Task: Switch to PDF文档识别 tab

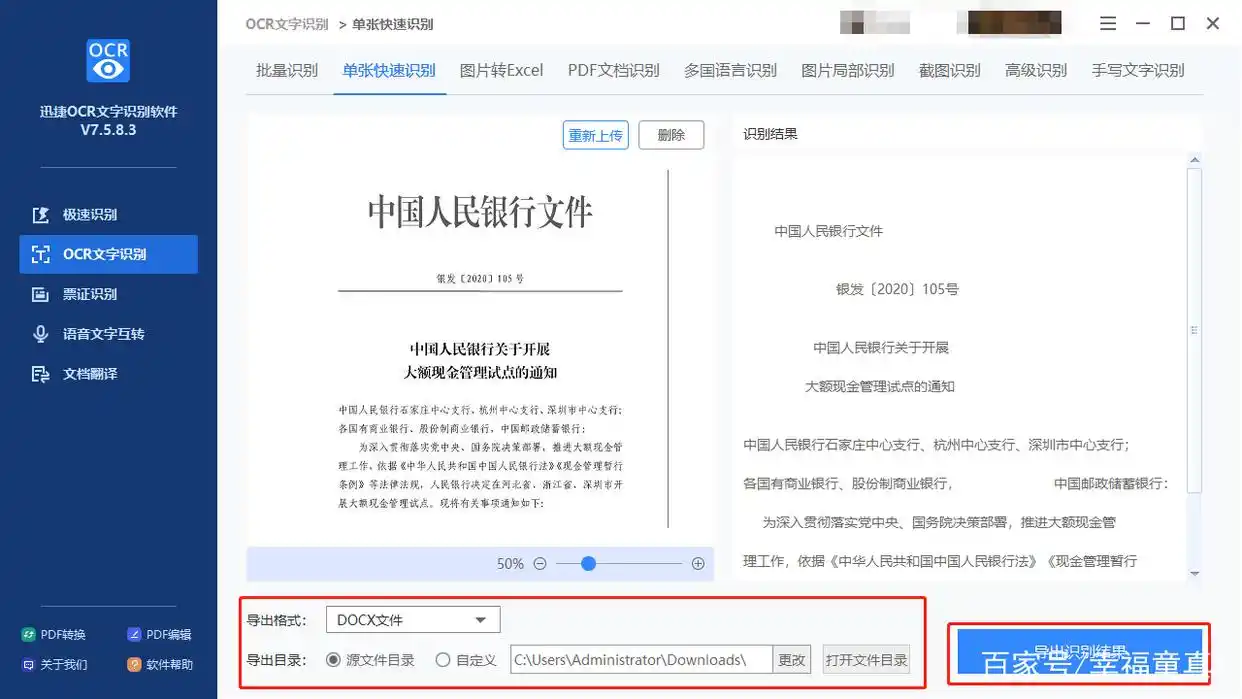Action: (x=613, y=70)
